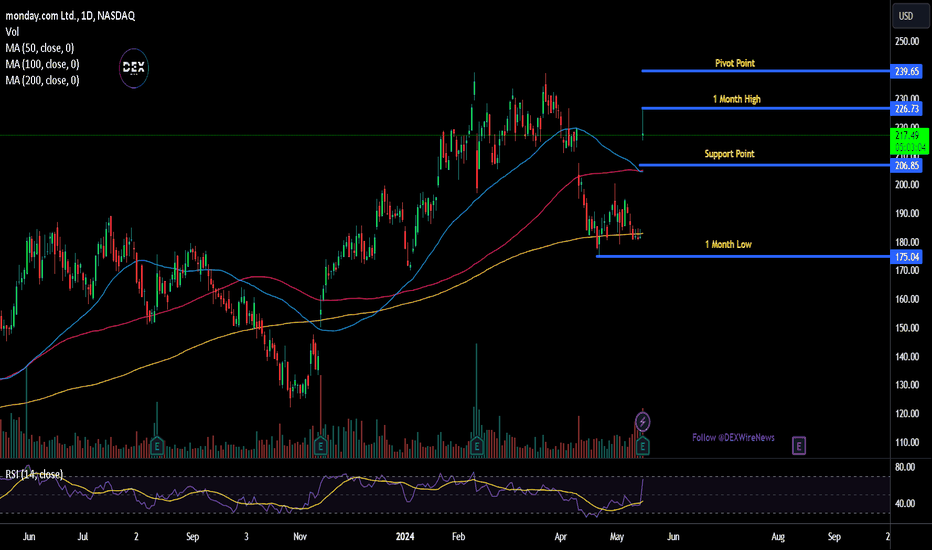Click 40.00 on the RSI axis

[905, 503]
